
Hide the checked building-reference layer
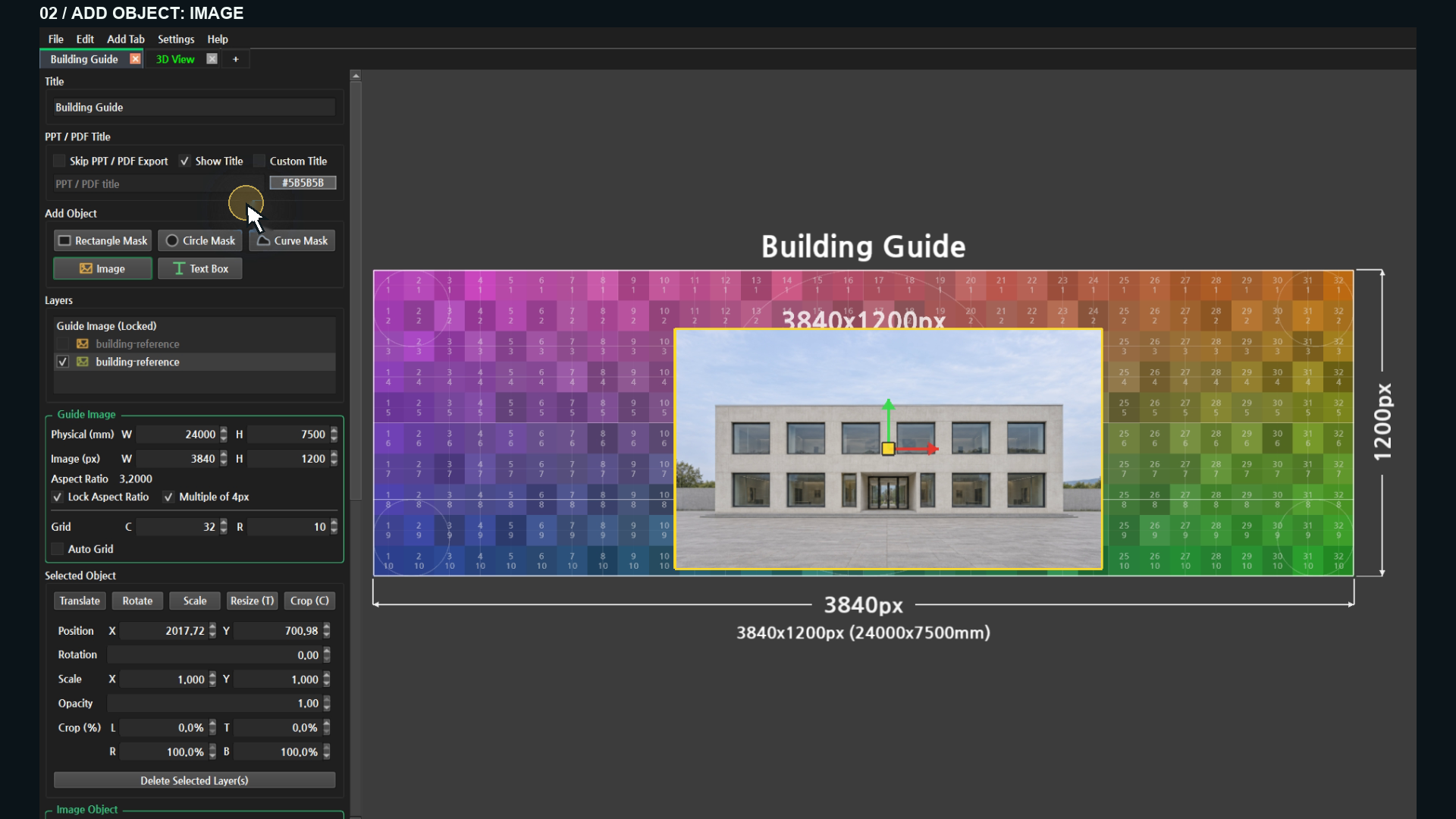[x=63, y=362]
